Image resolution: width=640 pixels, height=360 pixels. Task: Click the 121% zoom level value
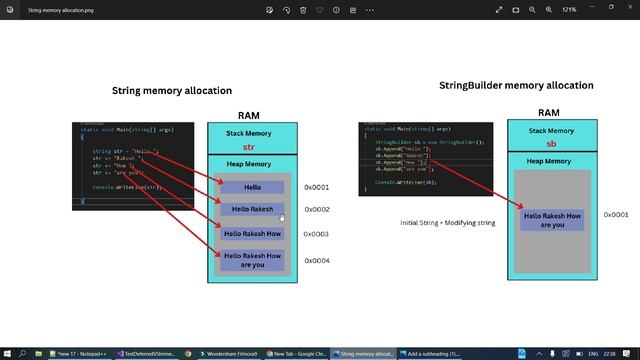[569, 10]
